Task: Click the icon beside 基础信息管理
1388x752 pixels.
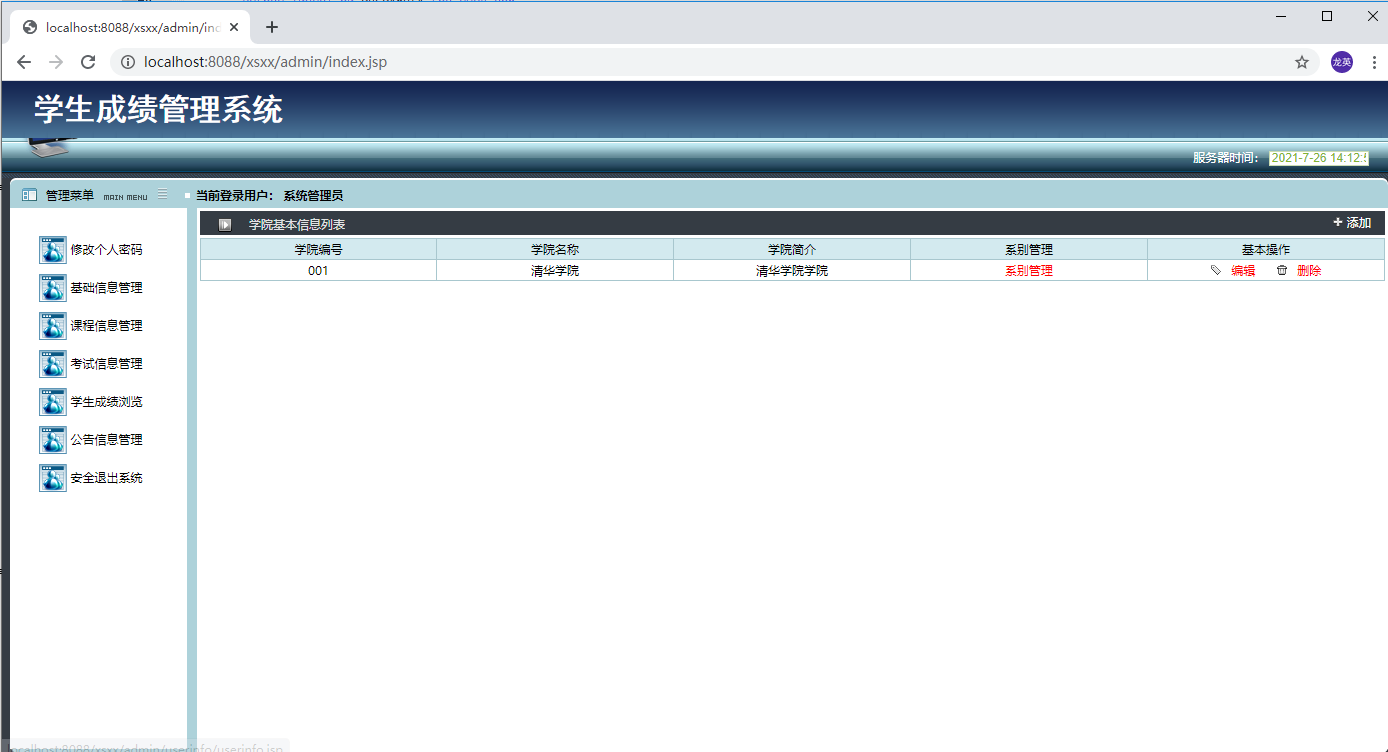Action: point(53,288)
